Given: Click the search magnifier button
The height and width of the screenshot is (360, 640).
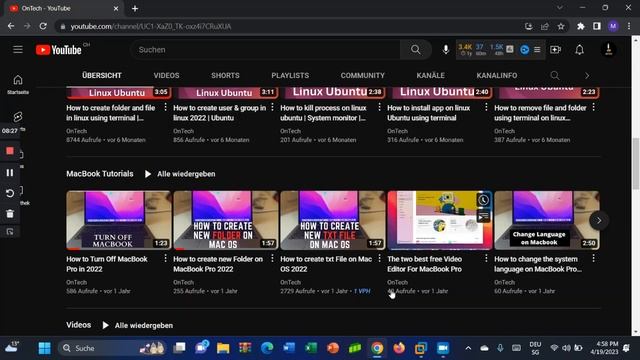Looking at the screenshot, I should pyautogui.click(x=416, y=50).
